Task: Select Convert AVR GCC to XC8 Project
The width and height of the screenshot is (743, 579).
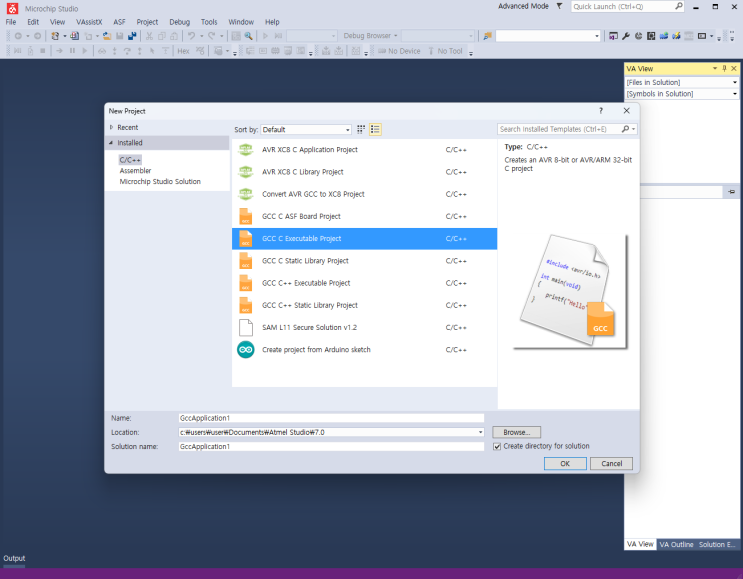Action: (364, 194)
